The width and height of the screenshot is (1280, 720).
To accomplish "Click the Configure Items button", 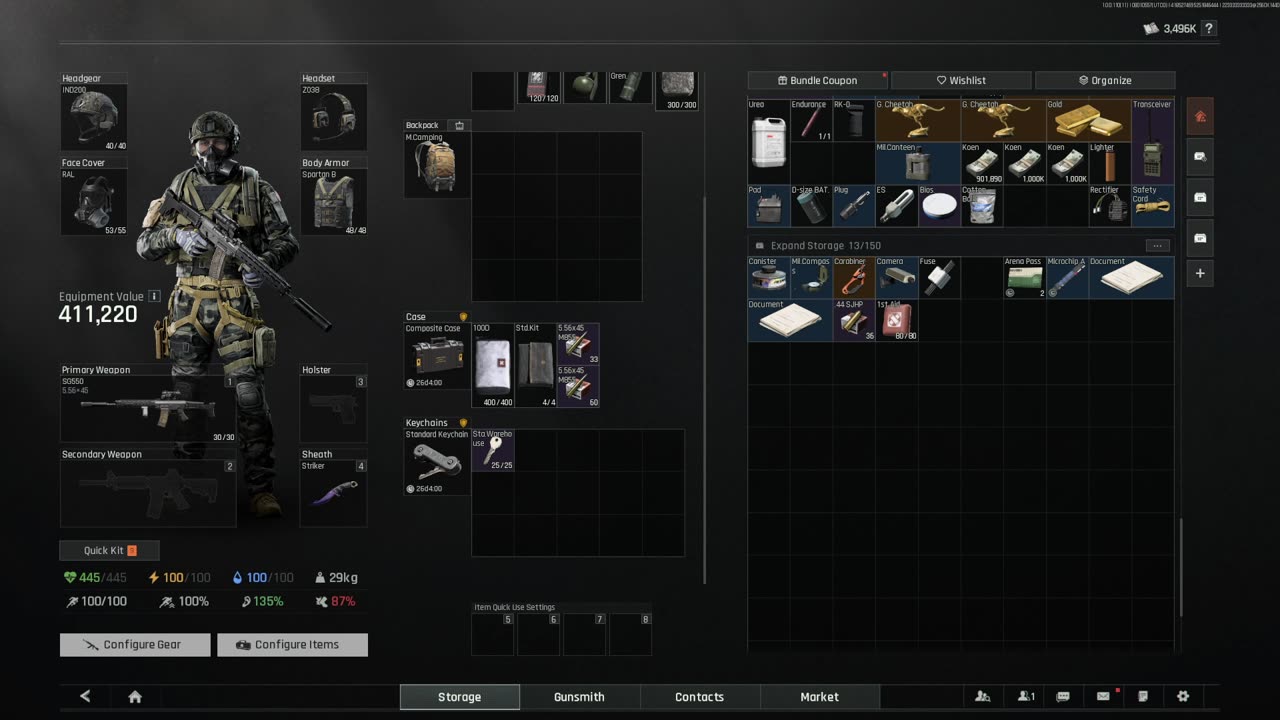I will (x=293, y=645).
